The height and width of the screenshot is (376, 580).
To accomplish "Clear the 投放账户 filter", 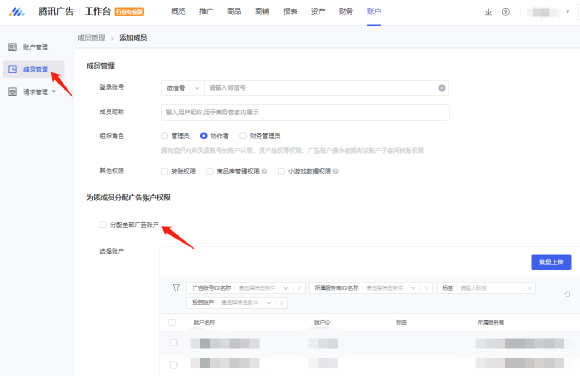I will pyautogui.click(x=282, y=303).
